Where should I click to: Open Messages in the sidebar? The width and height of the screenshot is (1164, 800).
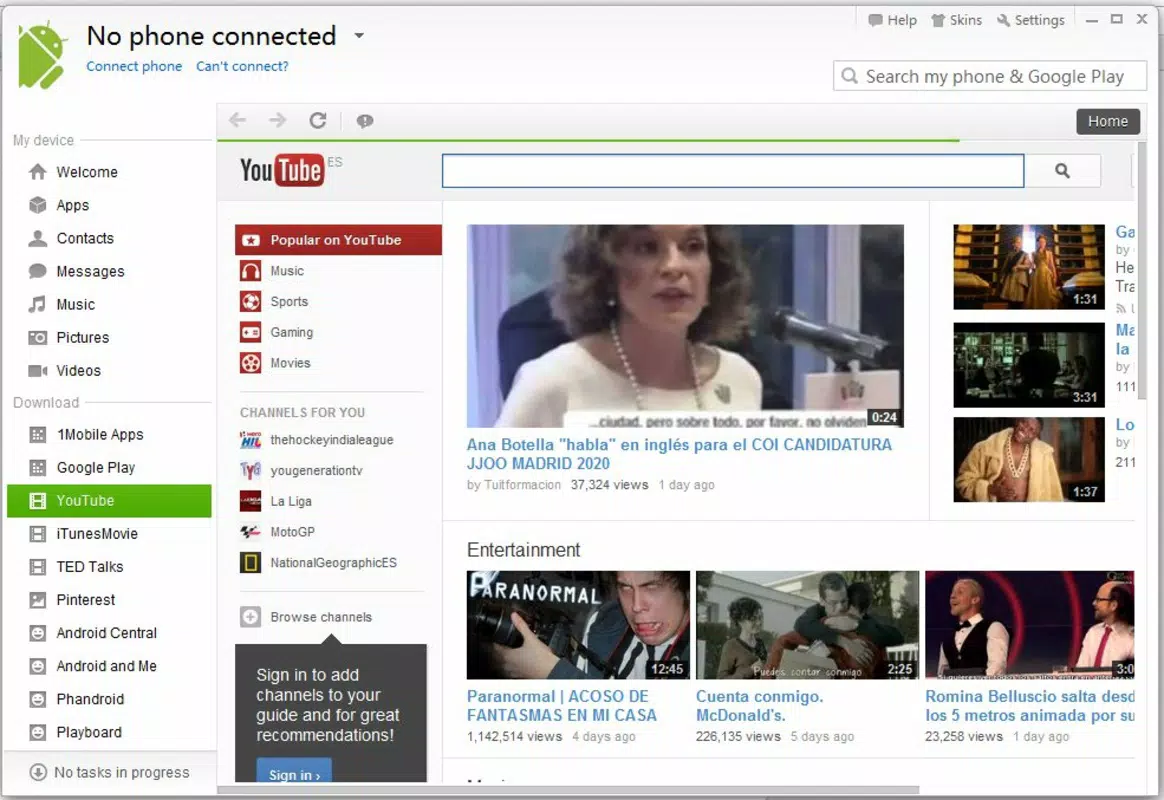pyautogui.click(x=109, y=272)
